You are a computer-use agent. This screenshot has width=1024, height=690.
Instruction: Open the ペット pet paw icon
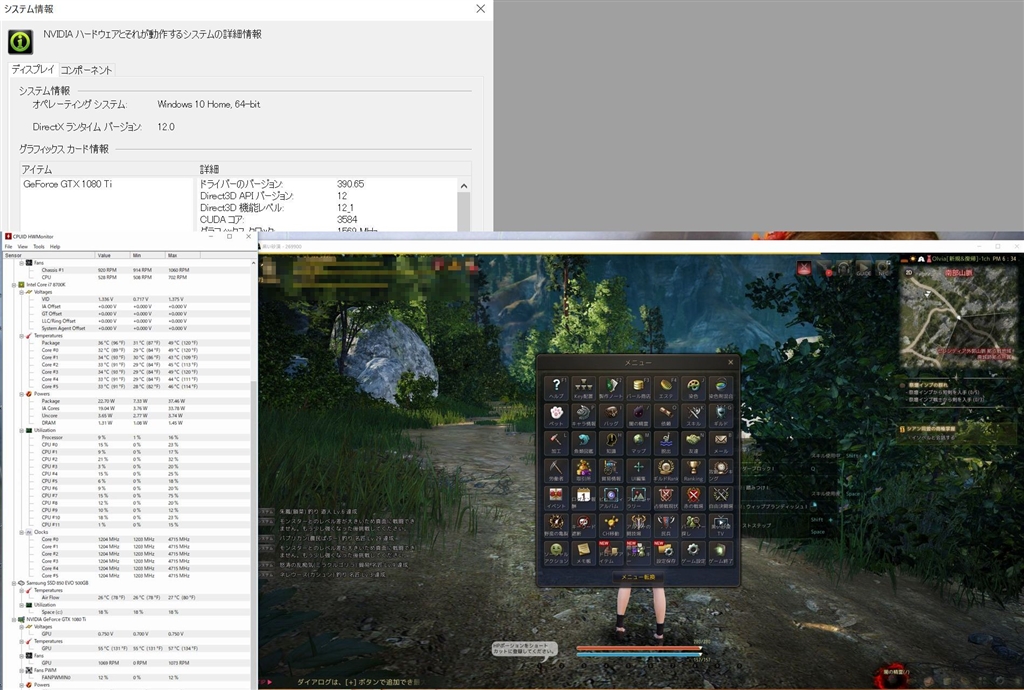coord(556,415)
